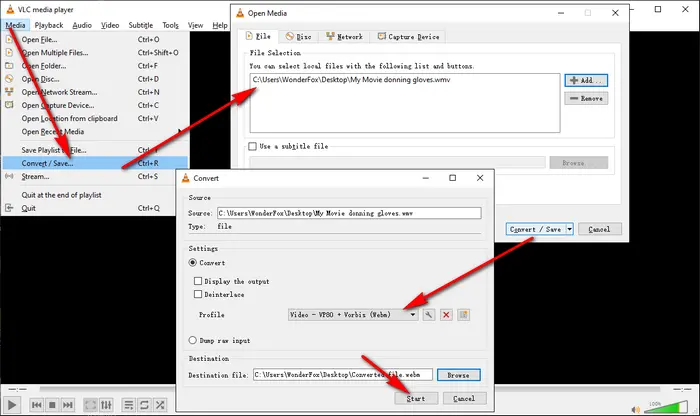Choose Open Disc... menu item
This screenshot has height=416, width=700.
point(95,79)
